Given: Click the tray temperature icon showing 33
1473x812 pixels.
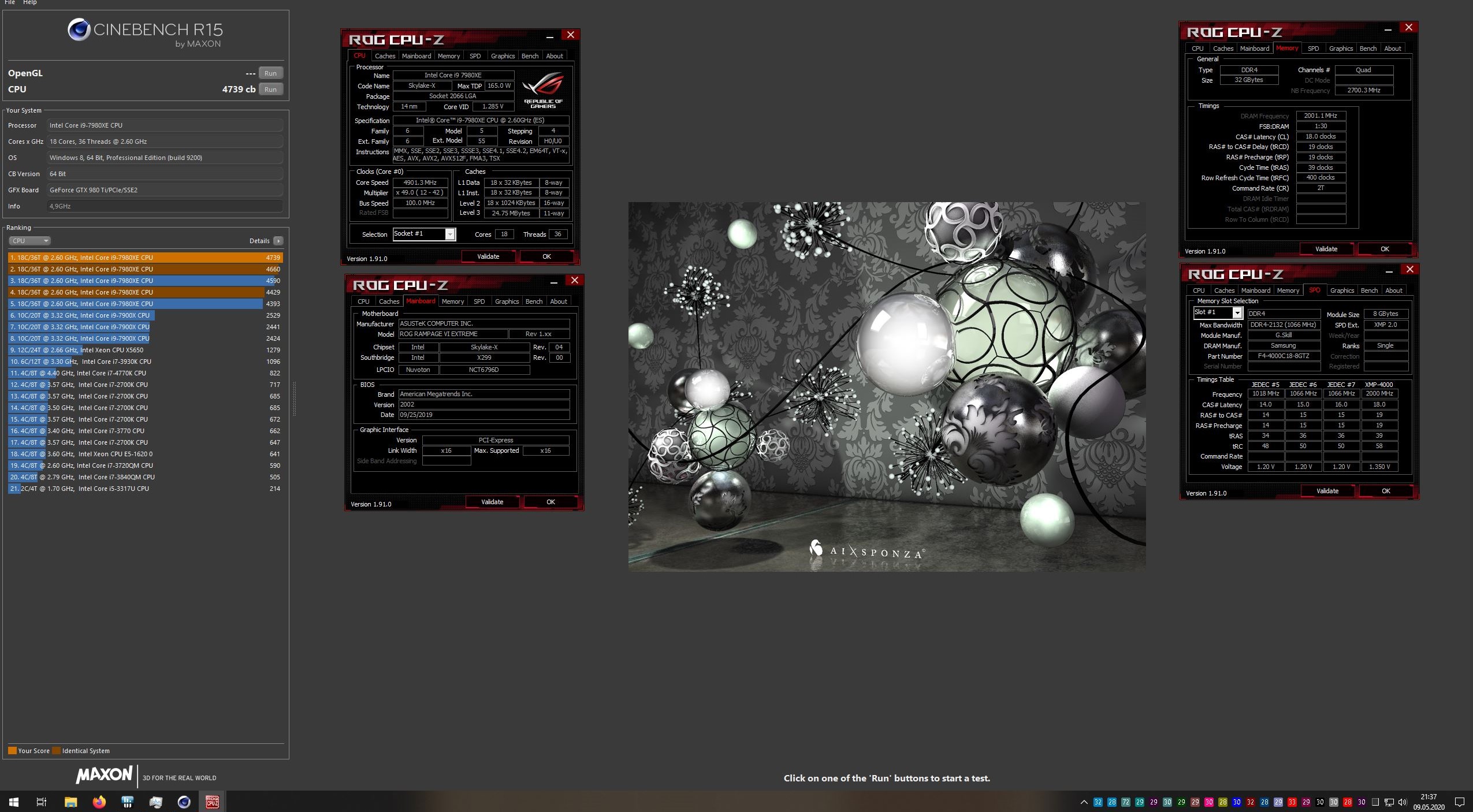Looking at the screenshot, I should pos(1292,802).
